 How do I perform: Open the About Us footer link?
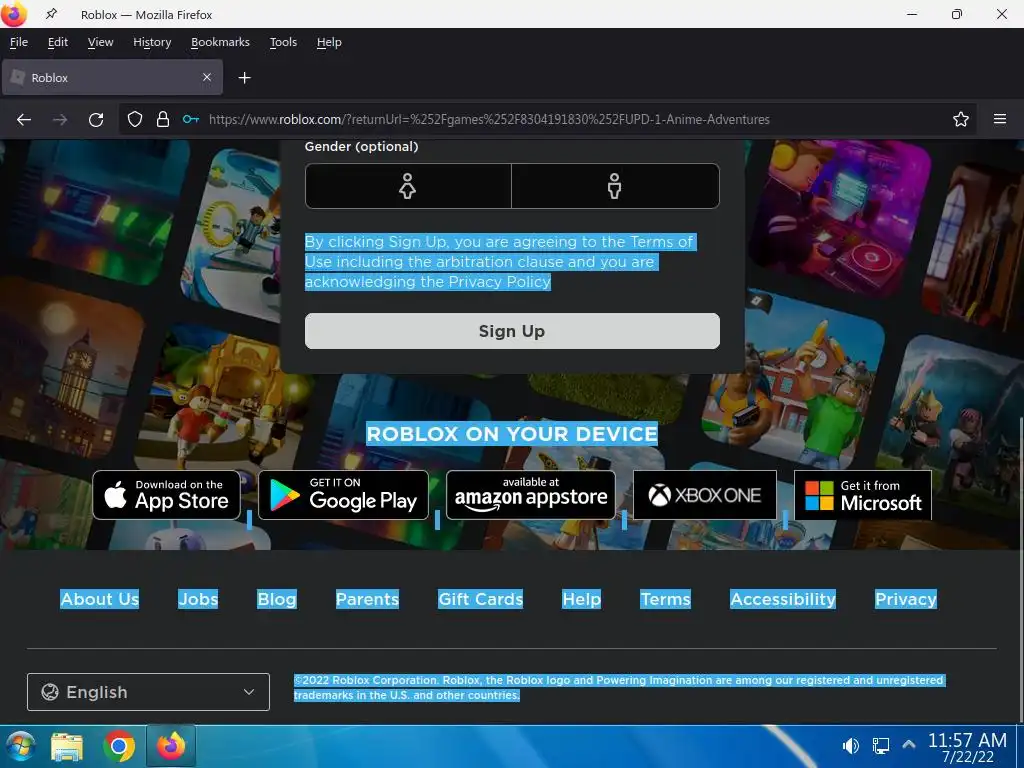tap(100, 599)
